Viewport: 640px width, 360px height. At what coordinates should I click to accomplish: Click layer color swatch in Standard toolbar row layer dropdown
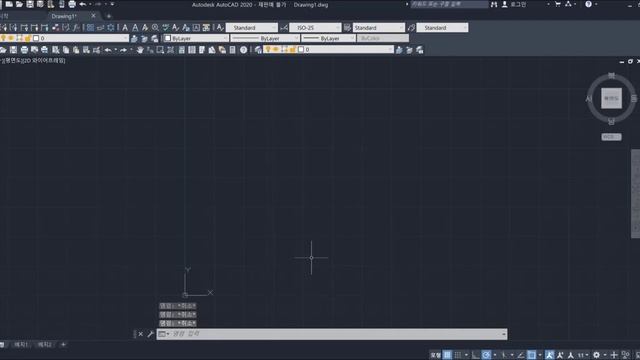coord(301,49)
